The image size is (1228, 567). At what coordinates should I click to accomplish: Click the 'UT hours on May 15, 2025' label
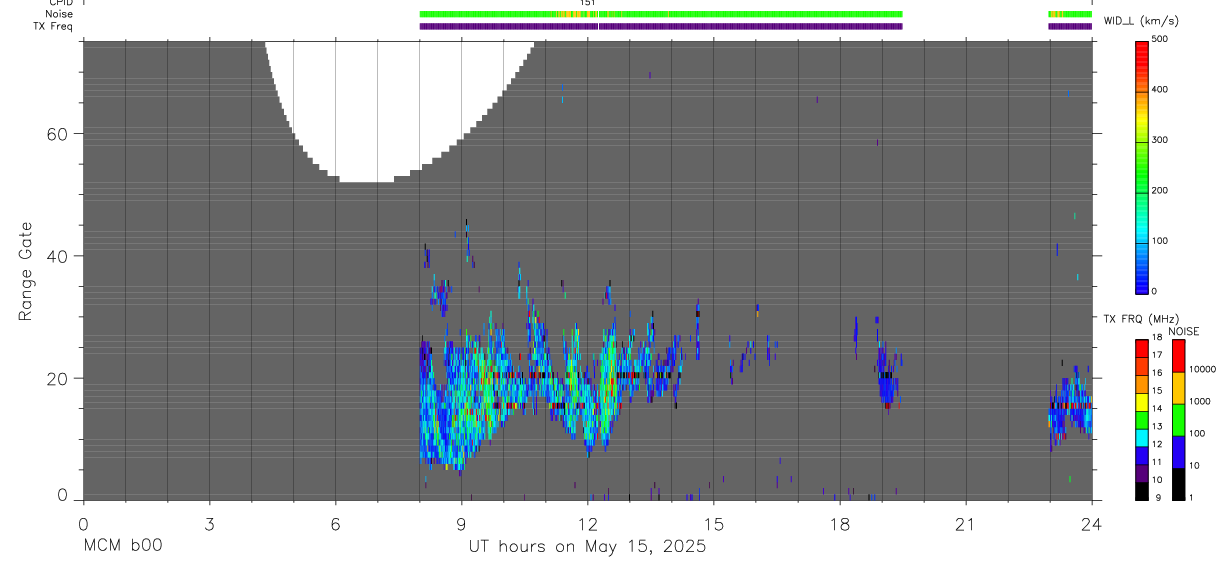pos(587,547)
